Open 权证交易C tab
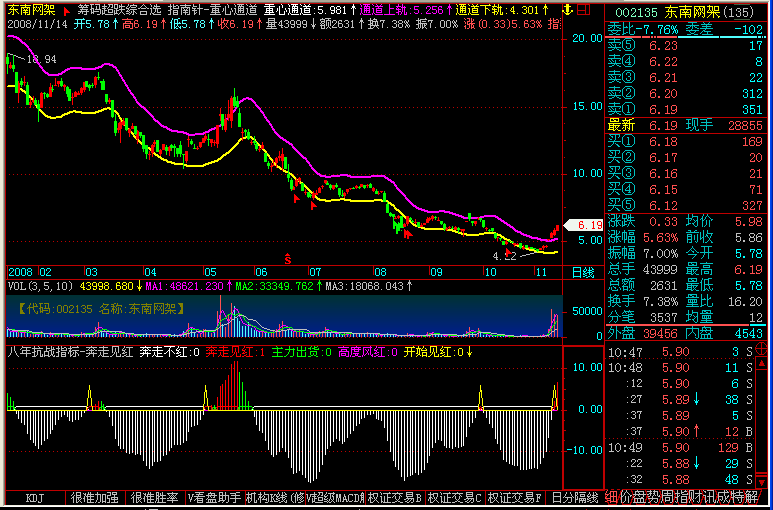This screenshot has width=773, height=510. (x=455, y=497)
